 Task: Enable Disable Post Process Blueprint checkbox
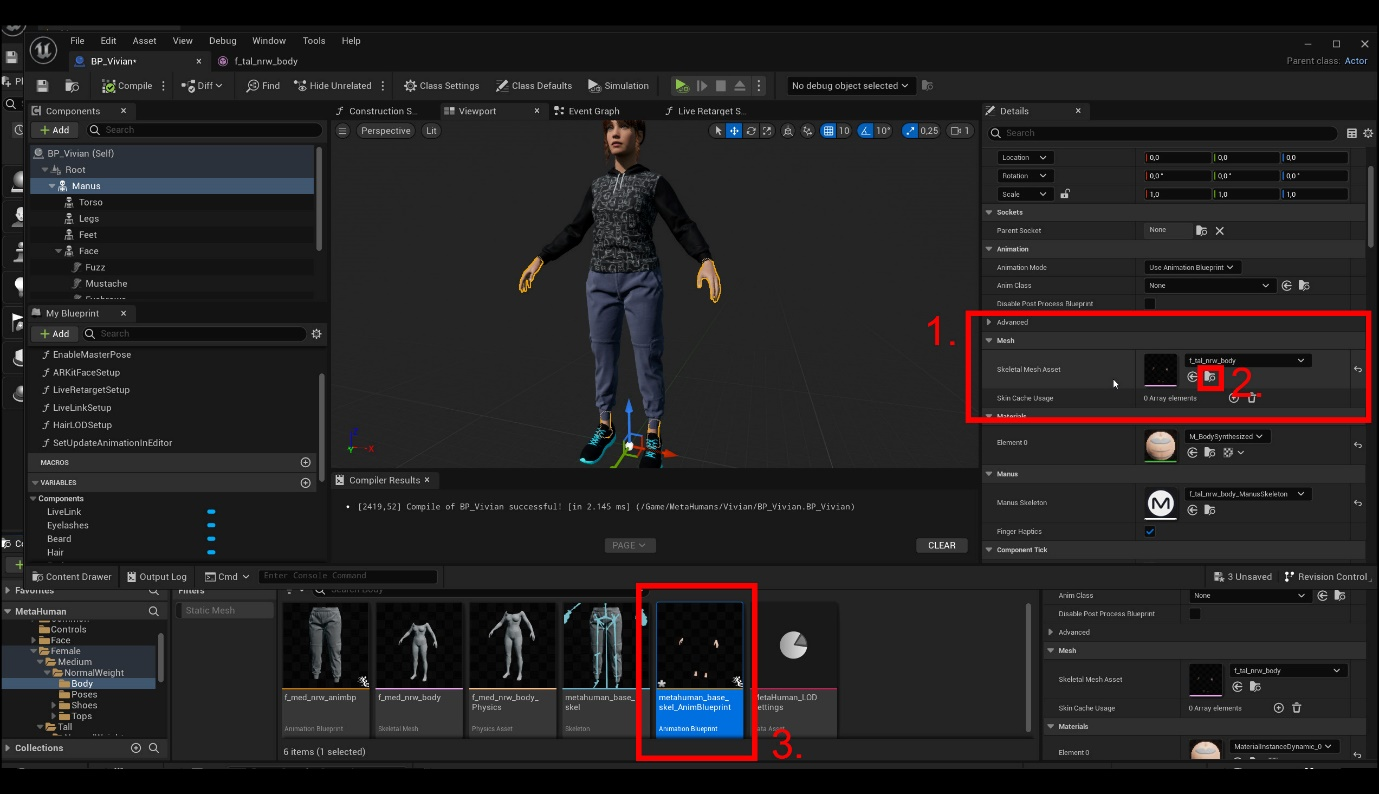(1150, 304)
